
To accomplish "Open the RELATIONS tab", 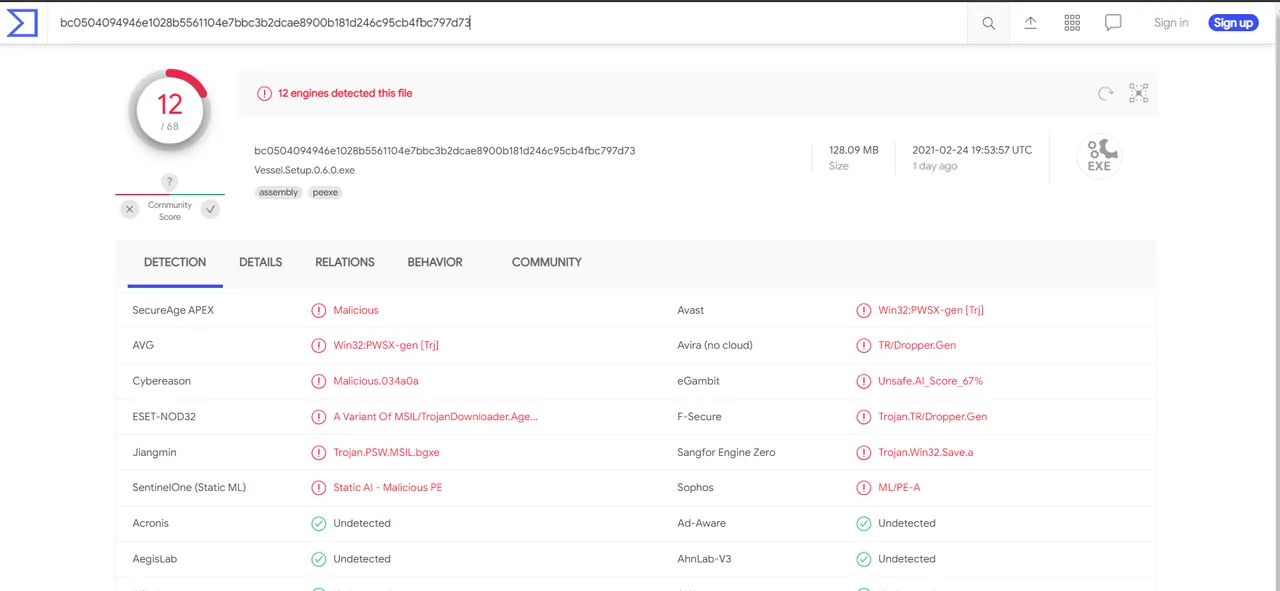I will (x=345, y=262).
